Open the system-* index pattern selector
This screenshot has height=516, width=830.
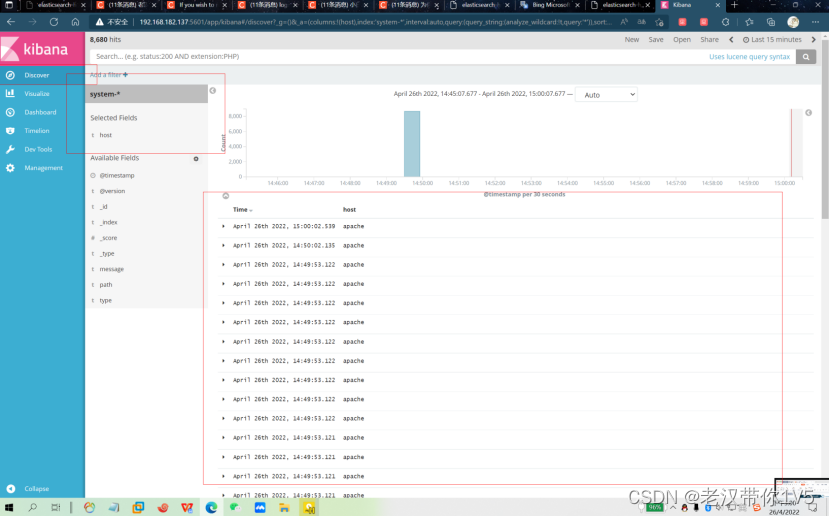click(x=146, y=94)
